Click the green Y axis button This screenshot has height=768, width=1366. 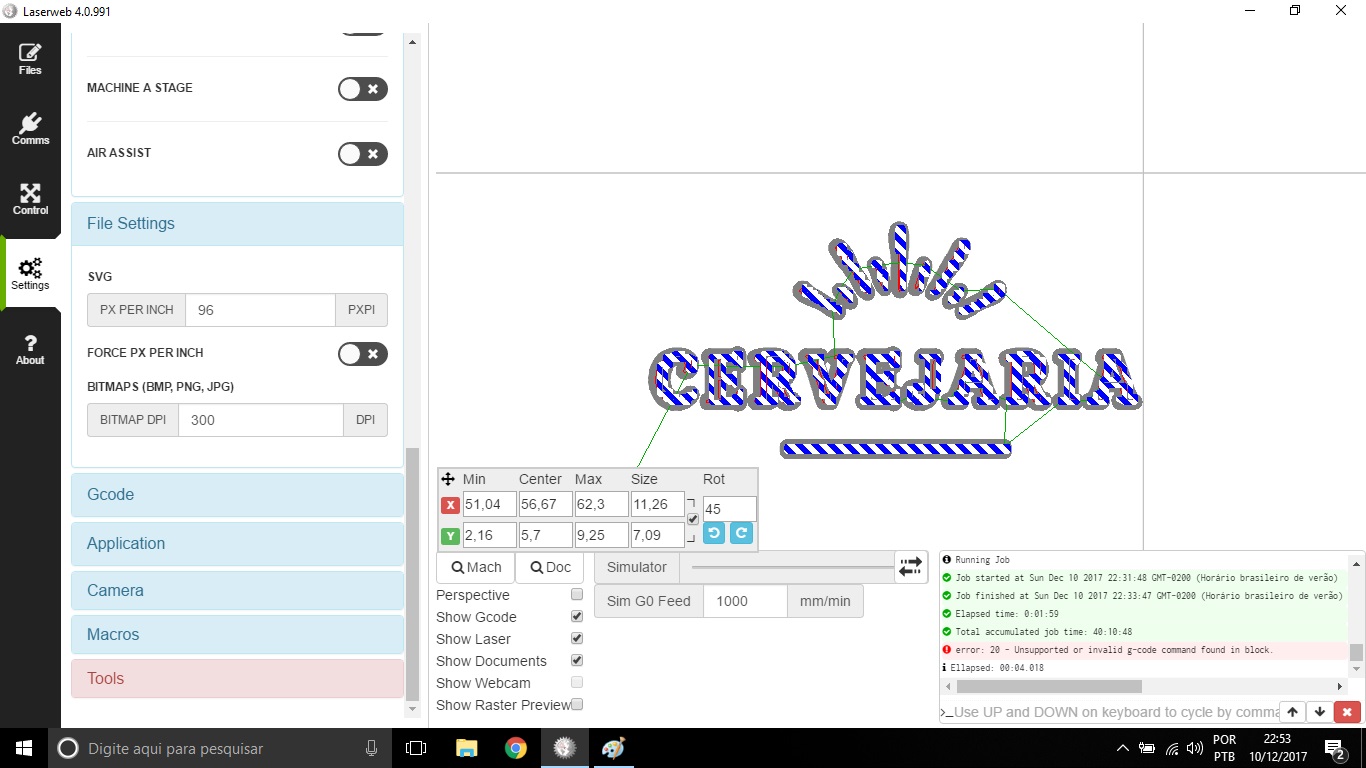(x=450, y=536)
